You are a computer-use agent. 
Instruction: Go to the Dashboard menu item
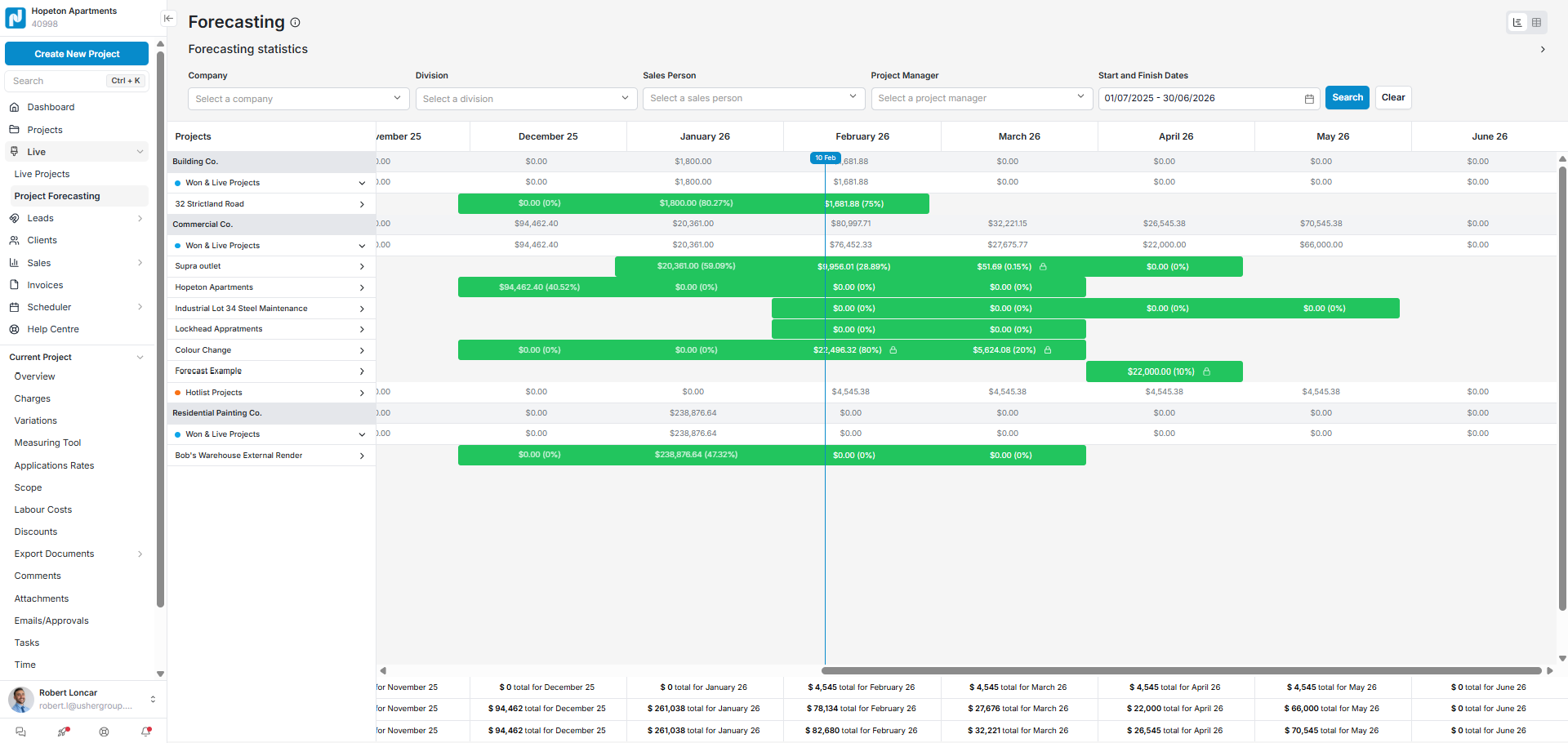[x=51, y=107]
